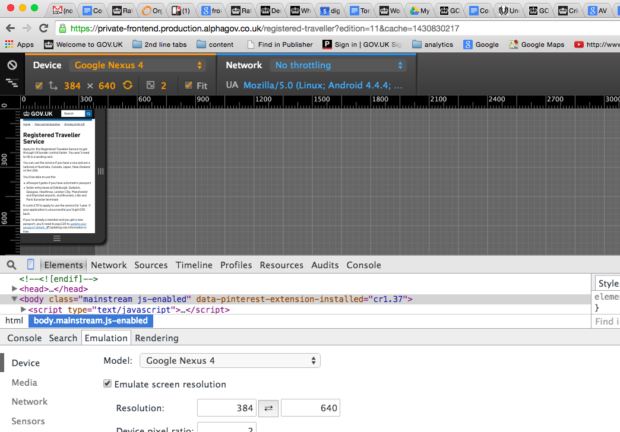Open the content bookmarks folder

[x=215, y=45]
